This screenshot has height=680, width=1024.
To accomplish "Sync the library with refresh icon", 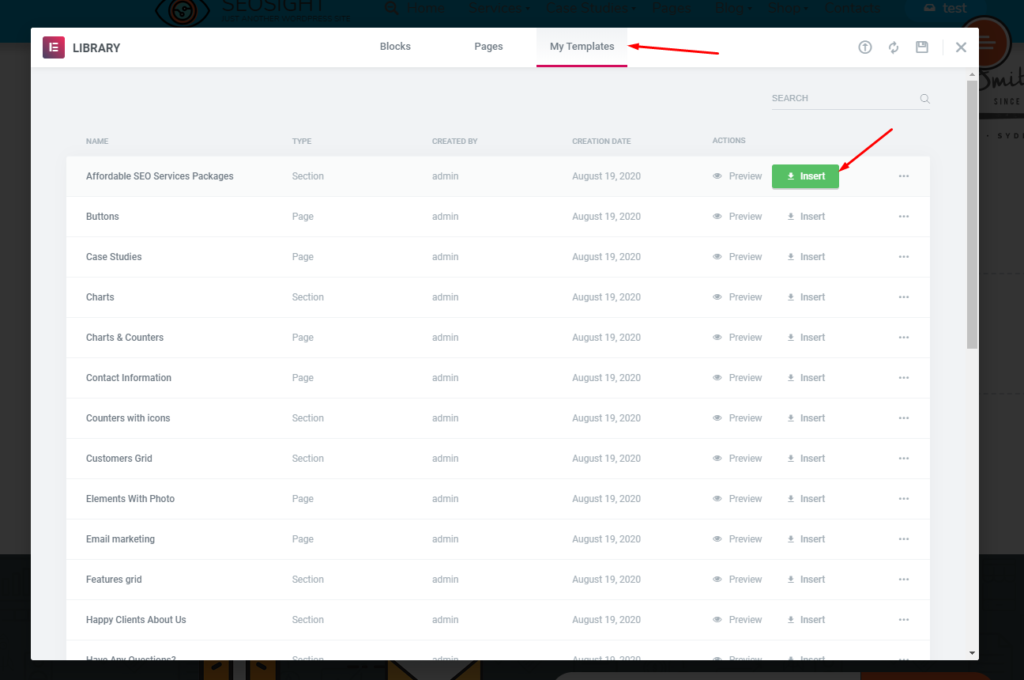I will click(x=893, y=47).
